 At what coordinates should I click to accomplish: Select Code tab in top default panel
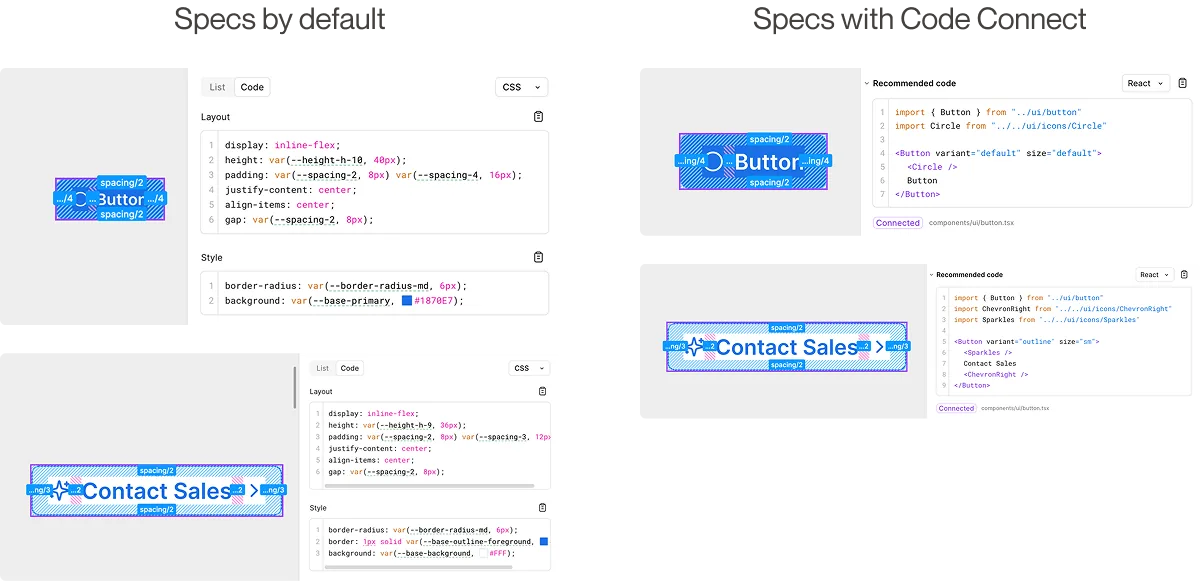pyautogui.click(x=252, y=87)
